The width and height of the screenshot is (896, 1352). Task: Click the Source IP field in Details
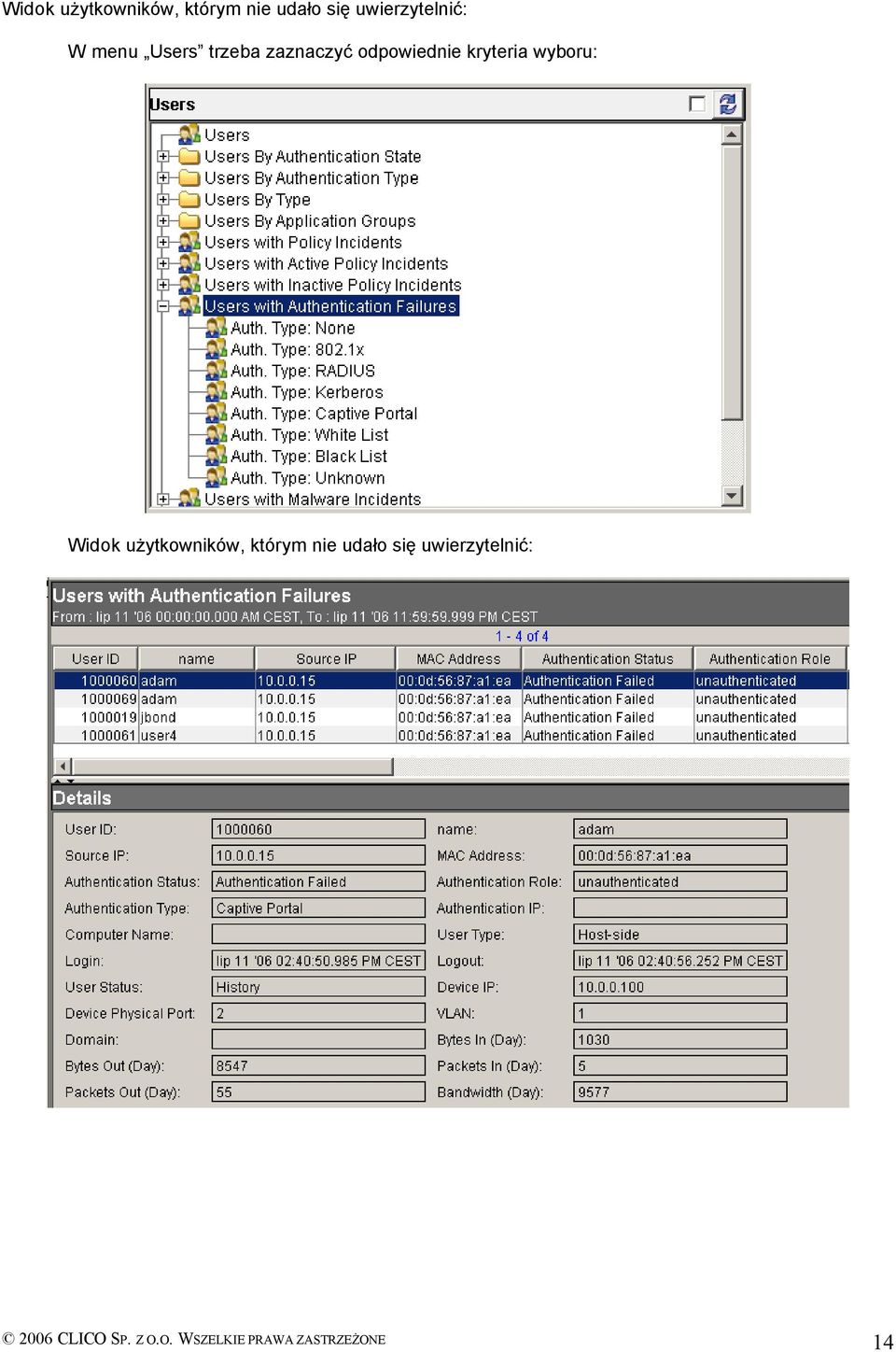[x=318, y=855]
